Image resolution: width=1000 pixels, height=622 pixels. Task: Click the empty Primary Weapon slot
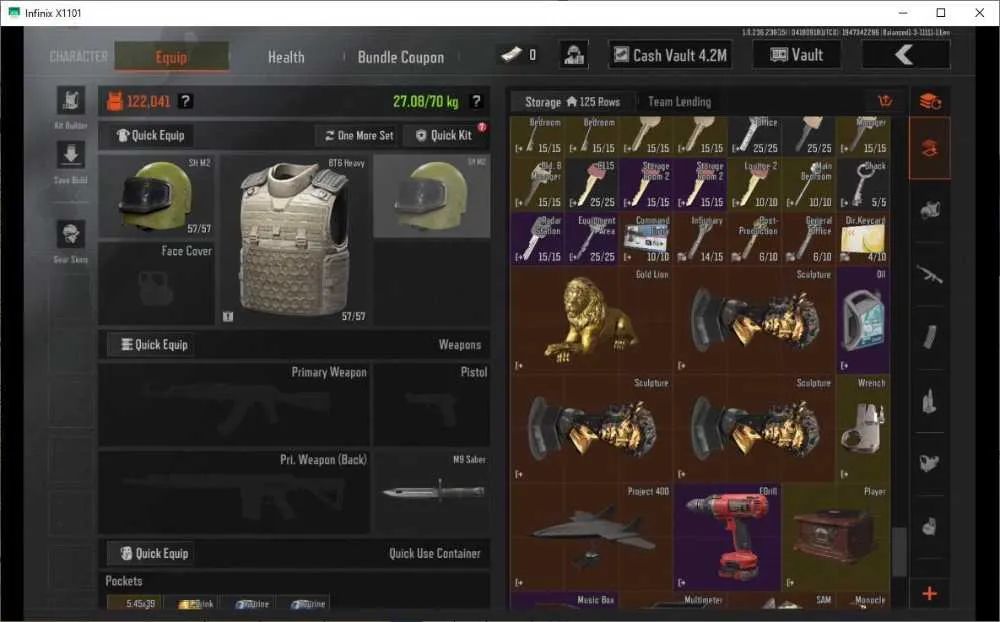pos(233,404)
